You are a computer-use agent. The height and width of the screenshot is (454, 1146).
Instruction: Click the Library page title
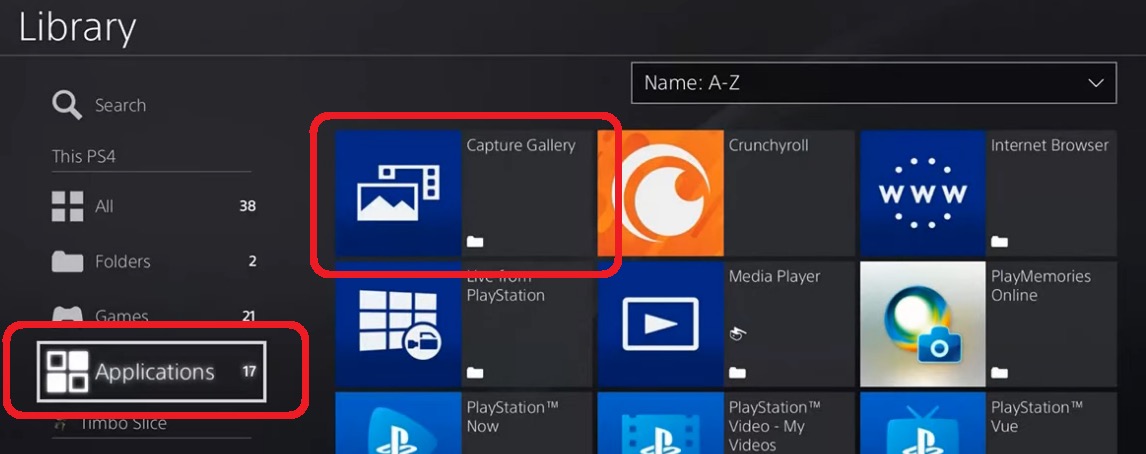pos(77,28)
